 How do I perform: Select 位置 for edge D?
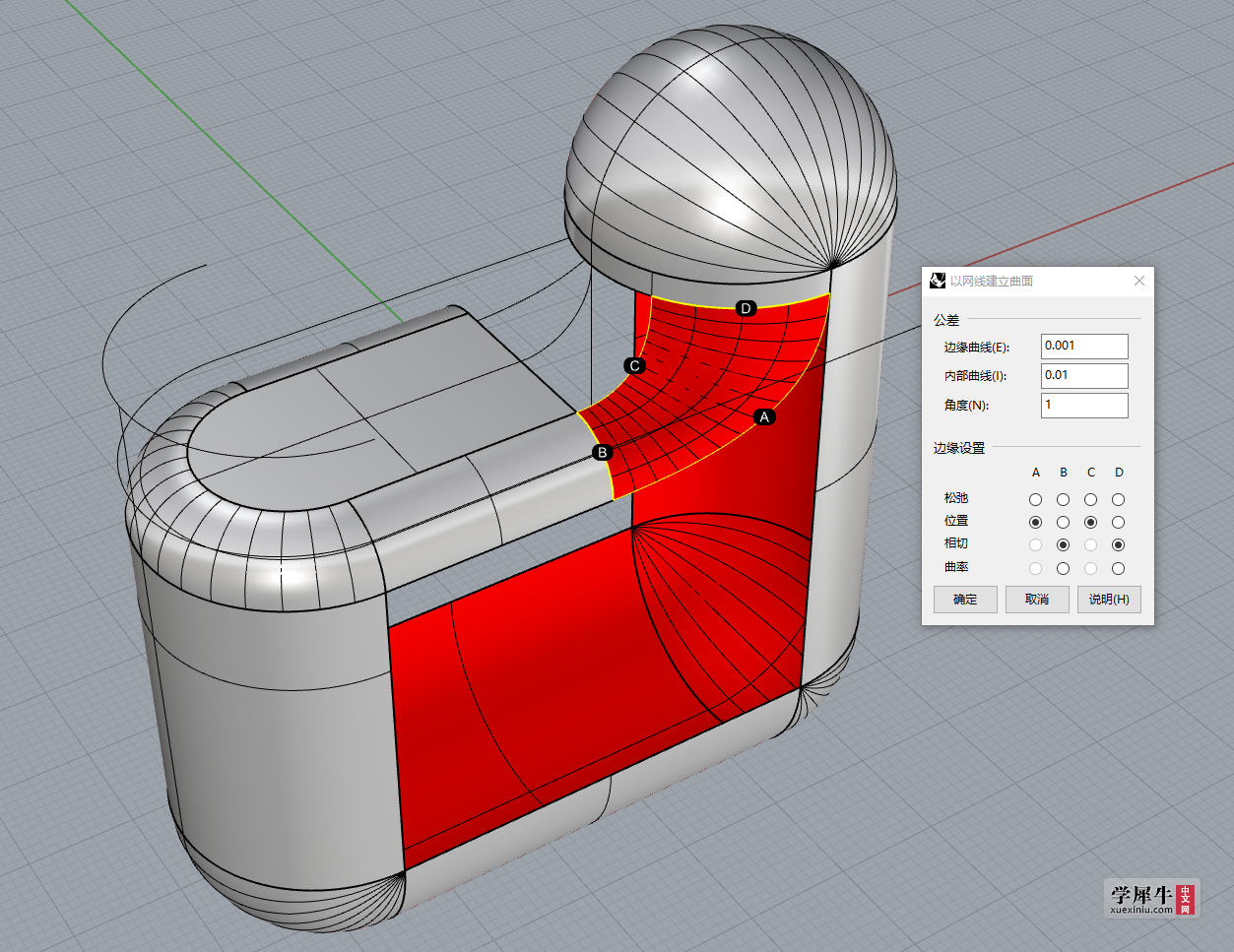point(1118,522)
